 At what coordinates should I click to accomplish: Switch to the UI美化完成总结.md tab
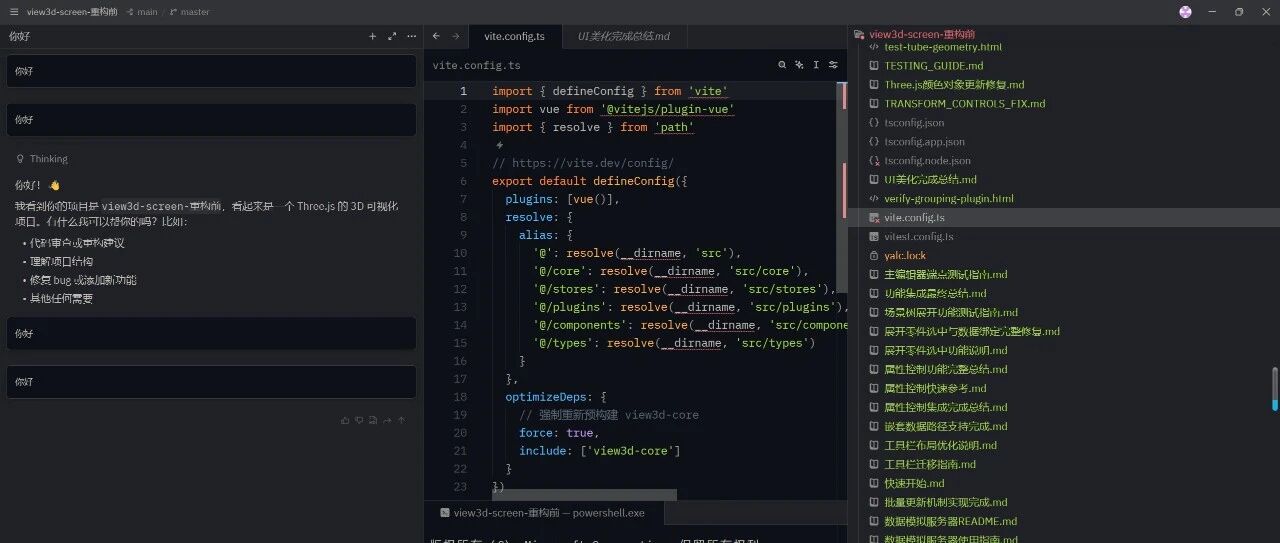(x=623, y=36)
